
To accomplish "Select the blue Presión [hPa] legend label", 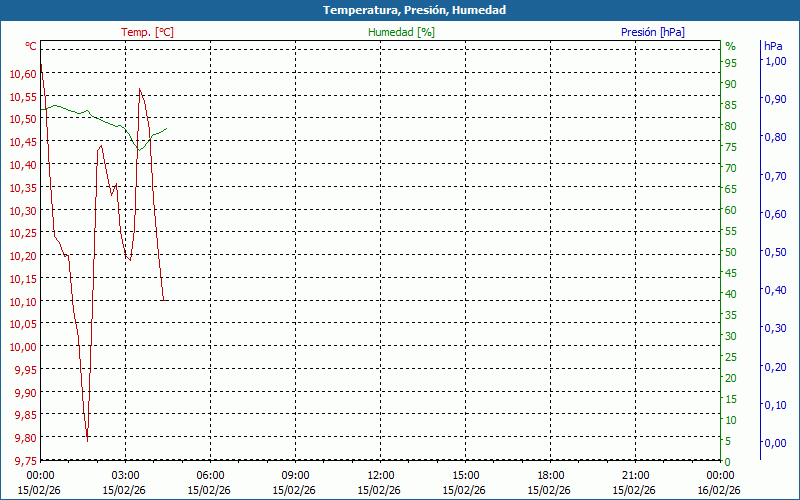I will click(653, 32).
